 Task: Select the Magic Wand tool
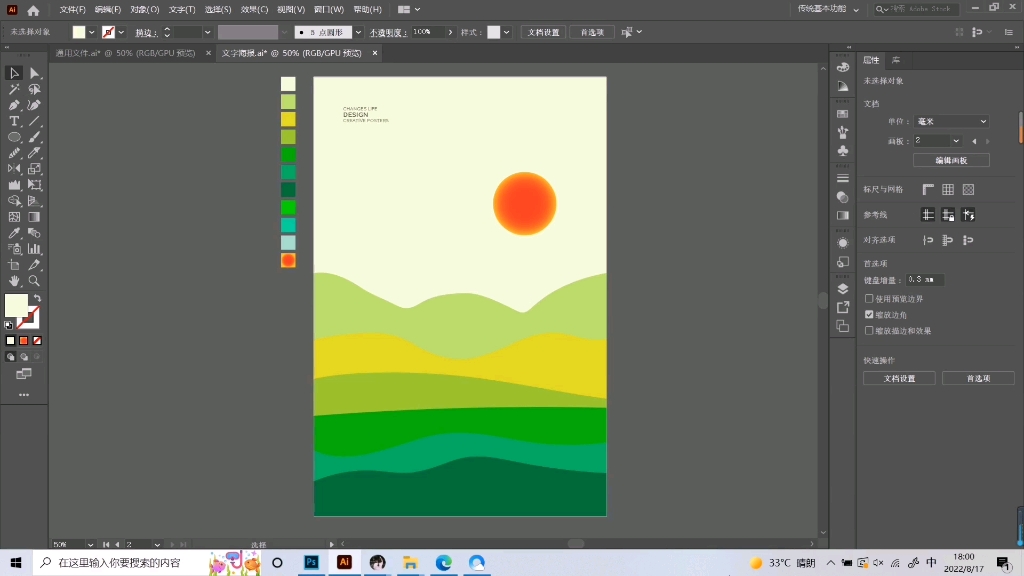(x=14, y=89)
